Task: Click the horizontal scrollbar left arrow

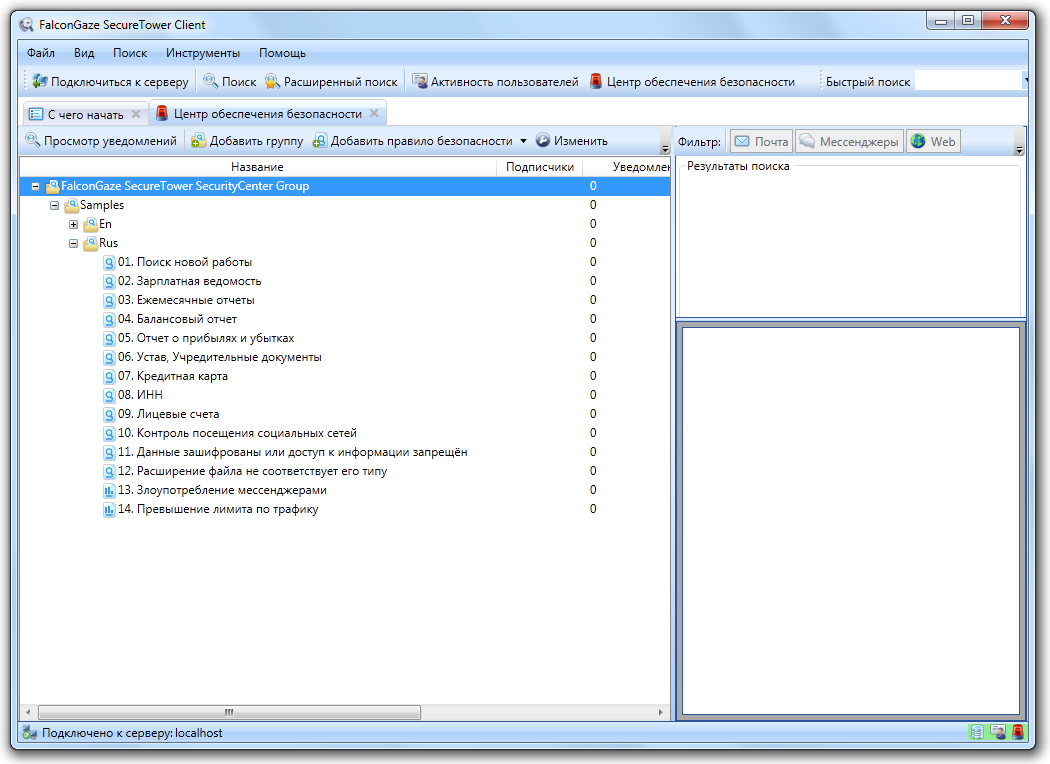Action: 27,712
